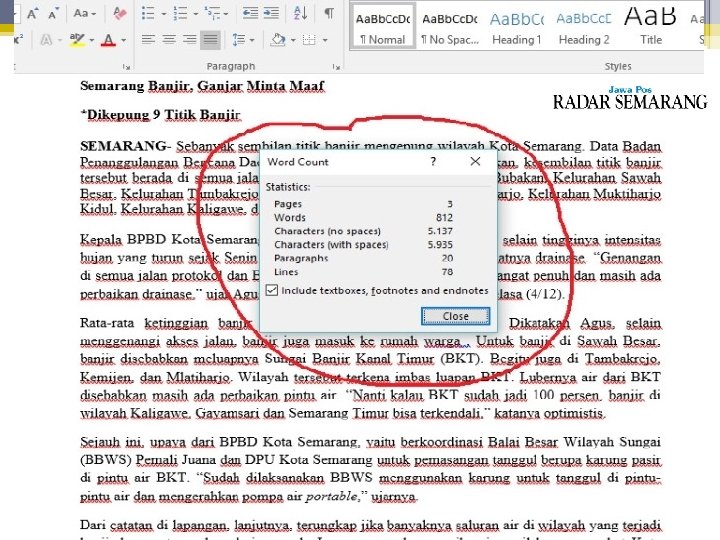The width and height of the screenshot is (720, 540).
Task: Apply the Normal style
Action: [382, 26]
